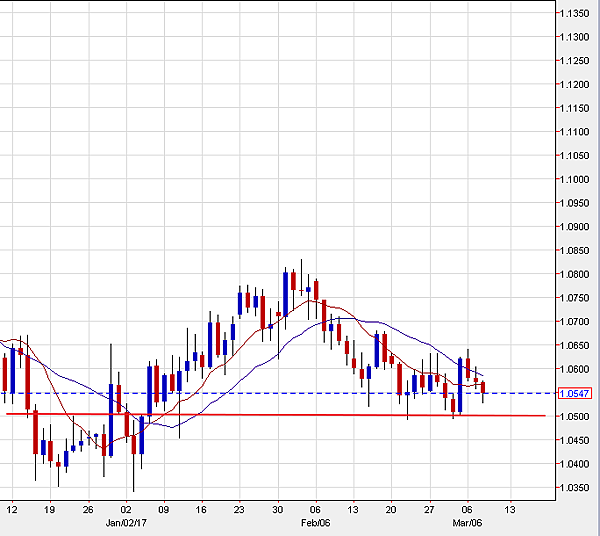Click the 1.0950 price axis label

click(x=575, y=203)
